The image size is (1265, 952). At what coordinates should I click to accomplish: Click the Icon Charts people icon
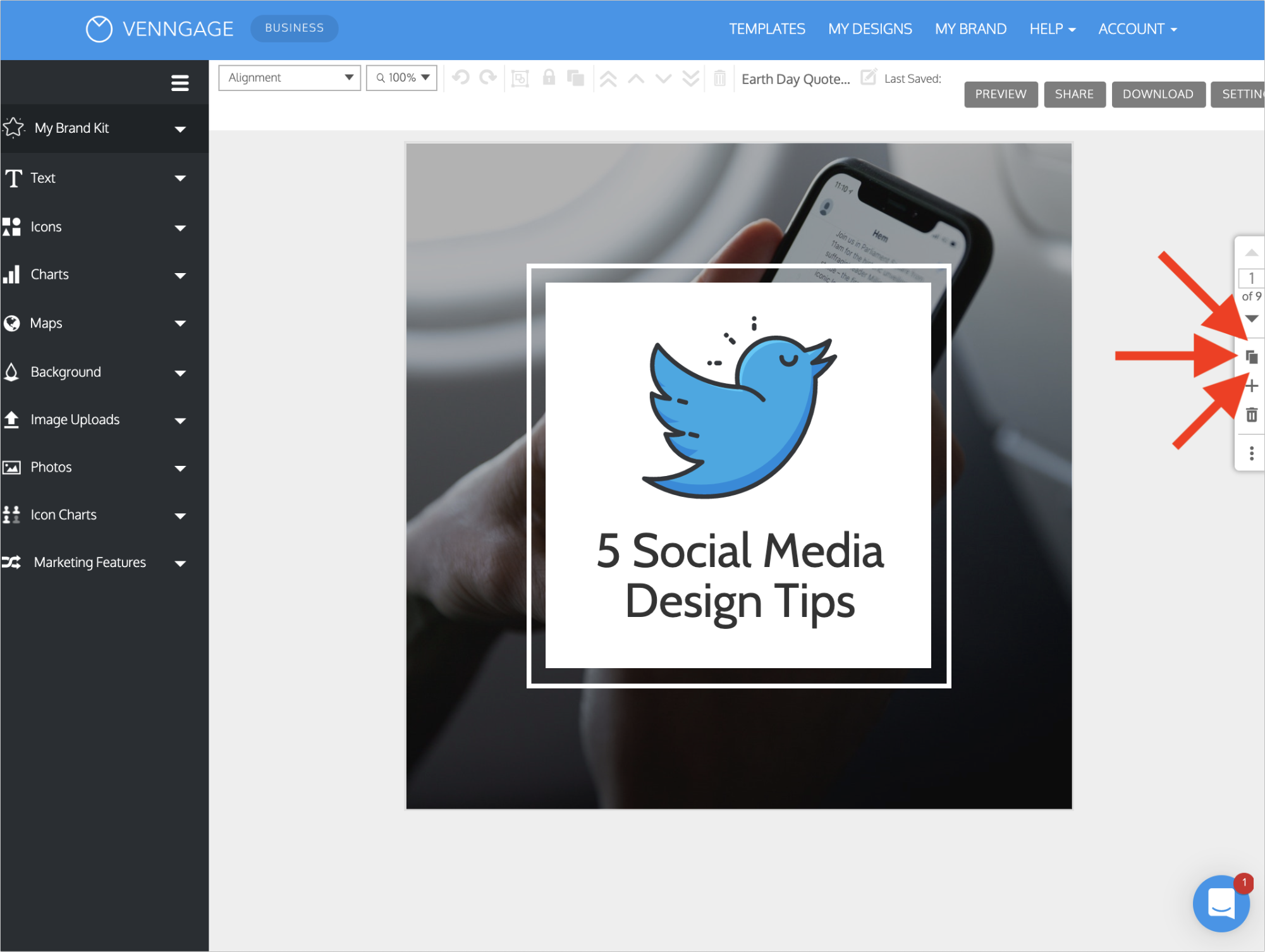coord(11,515)
